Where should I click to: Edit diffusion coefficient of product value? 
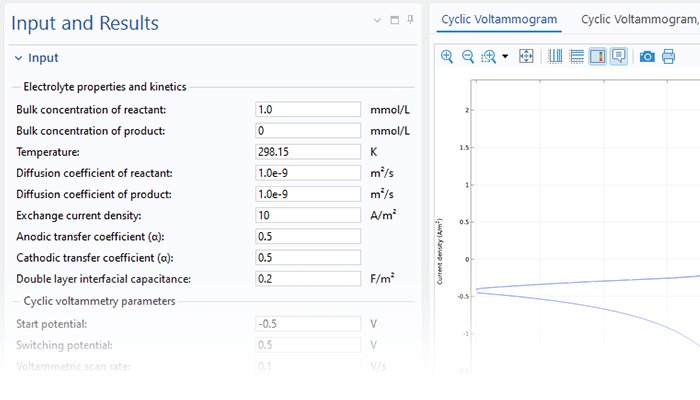(x=308, y=194)
